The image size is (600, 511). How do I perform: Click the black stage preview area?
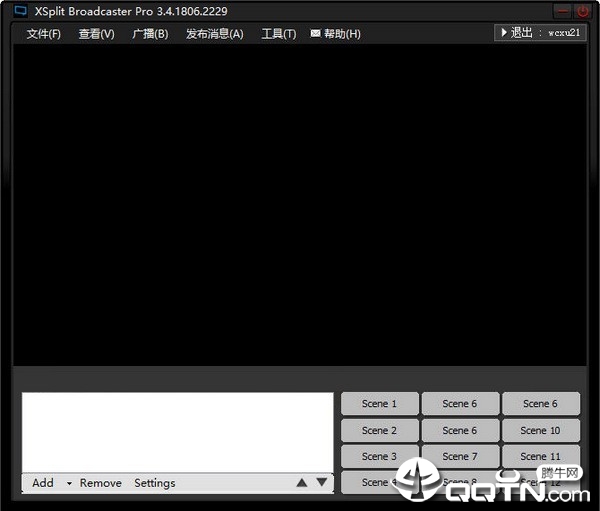pos(300,205)
